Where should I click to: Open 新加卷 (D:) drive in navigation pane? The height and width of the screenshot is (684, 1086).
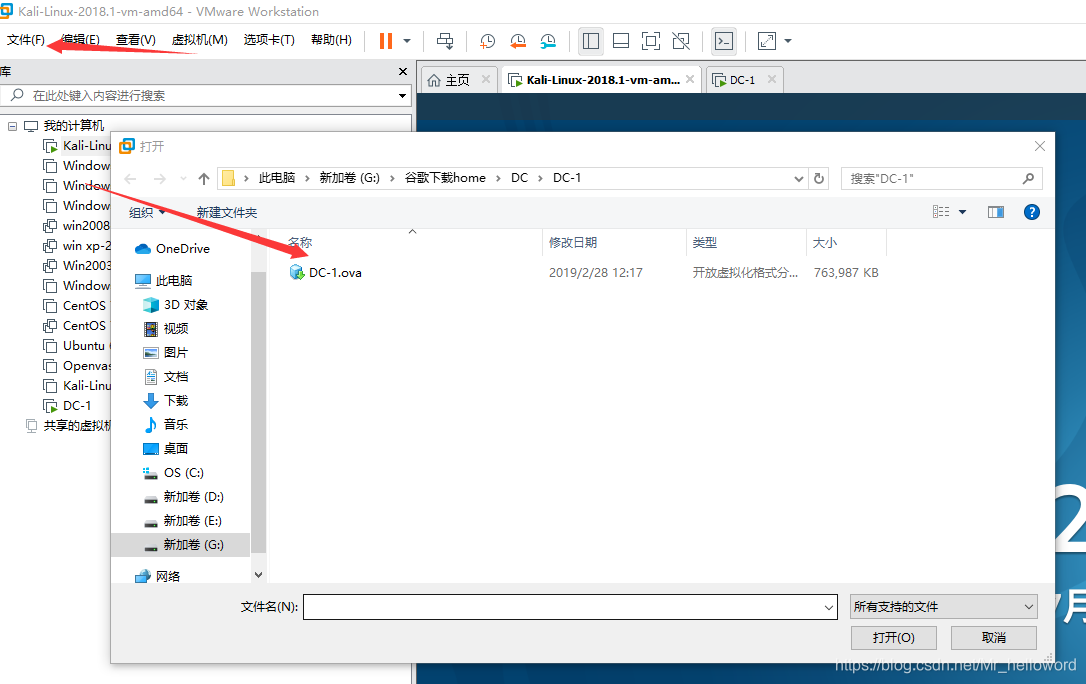184,496
